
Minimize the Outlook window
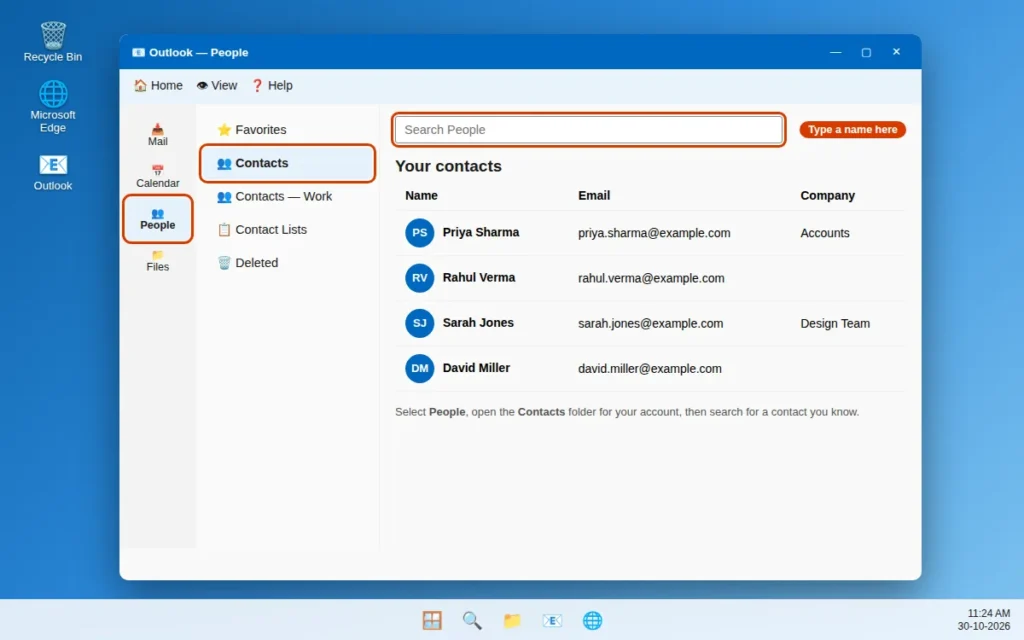tap(835, 52)
